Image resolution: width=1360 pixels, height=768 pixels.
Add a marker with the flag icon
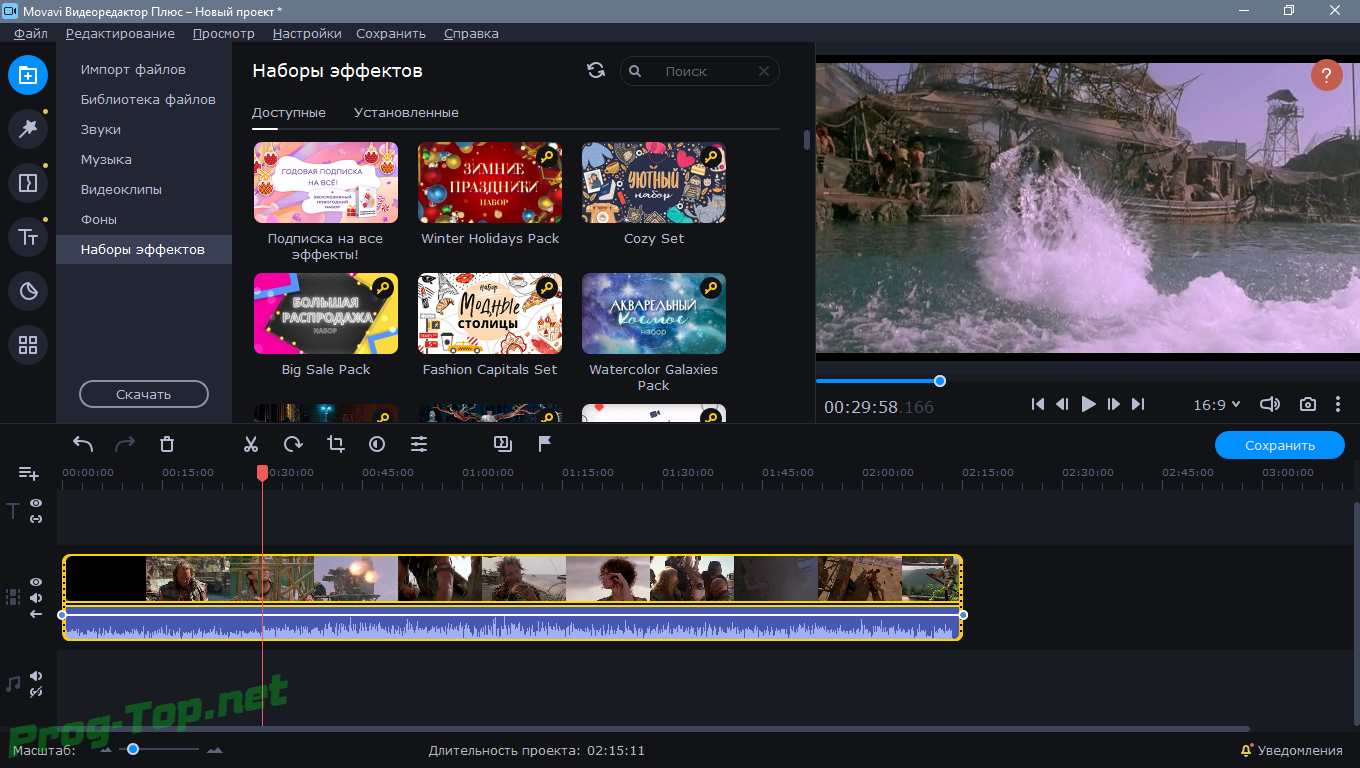point(545,444)
